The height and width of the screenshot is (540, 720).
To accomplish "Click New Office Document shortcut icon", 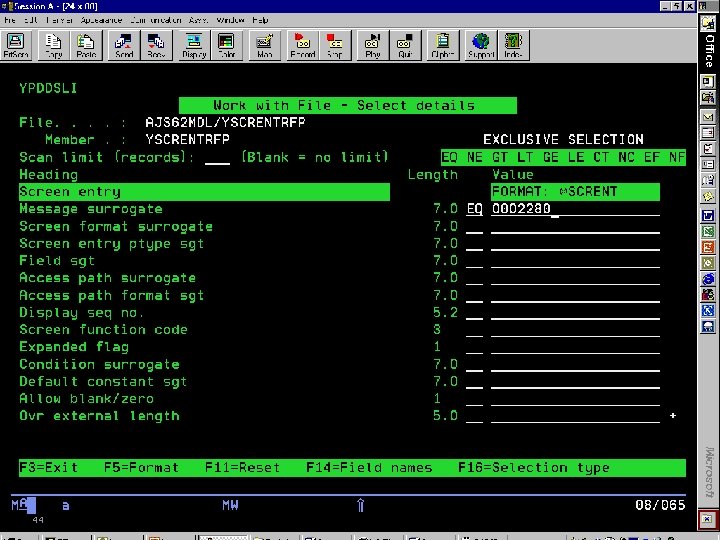I will [x=708, y=82].
